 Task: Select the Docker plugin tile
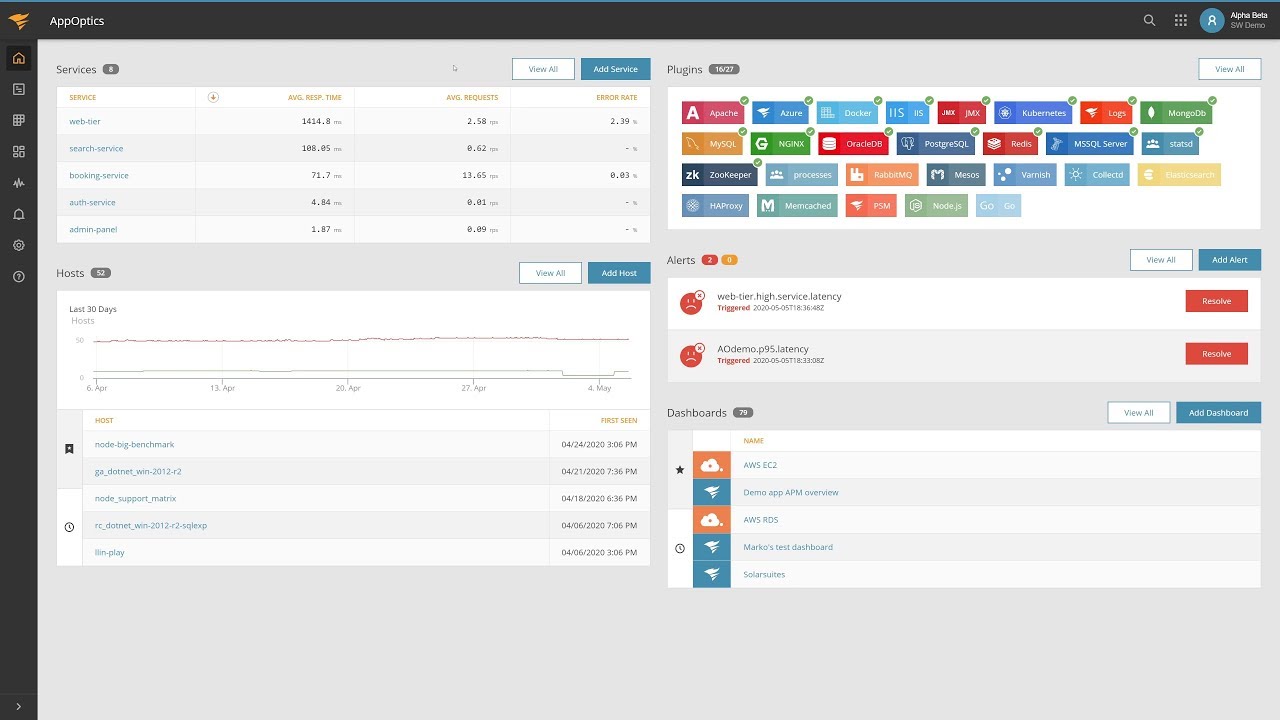[847, 113]
